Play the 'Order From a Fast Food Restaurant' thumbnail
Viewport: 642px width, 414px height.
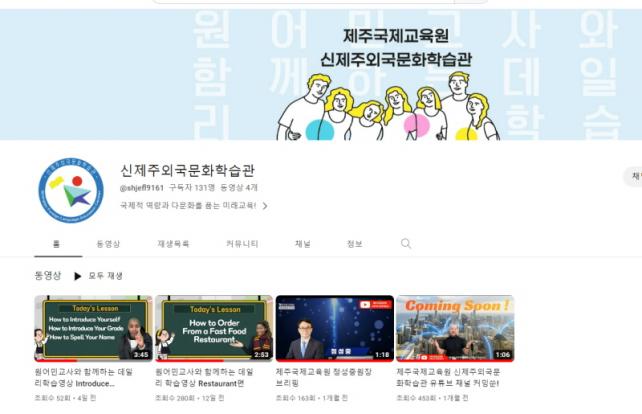pyautogui.click(x=214, y=327)
